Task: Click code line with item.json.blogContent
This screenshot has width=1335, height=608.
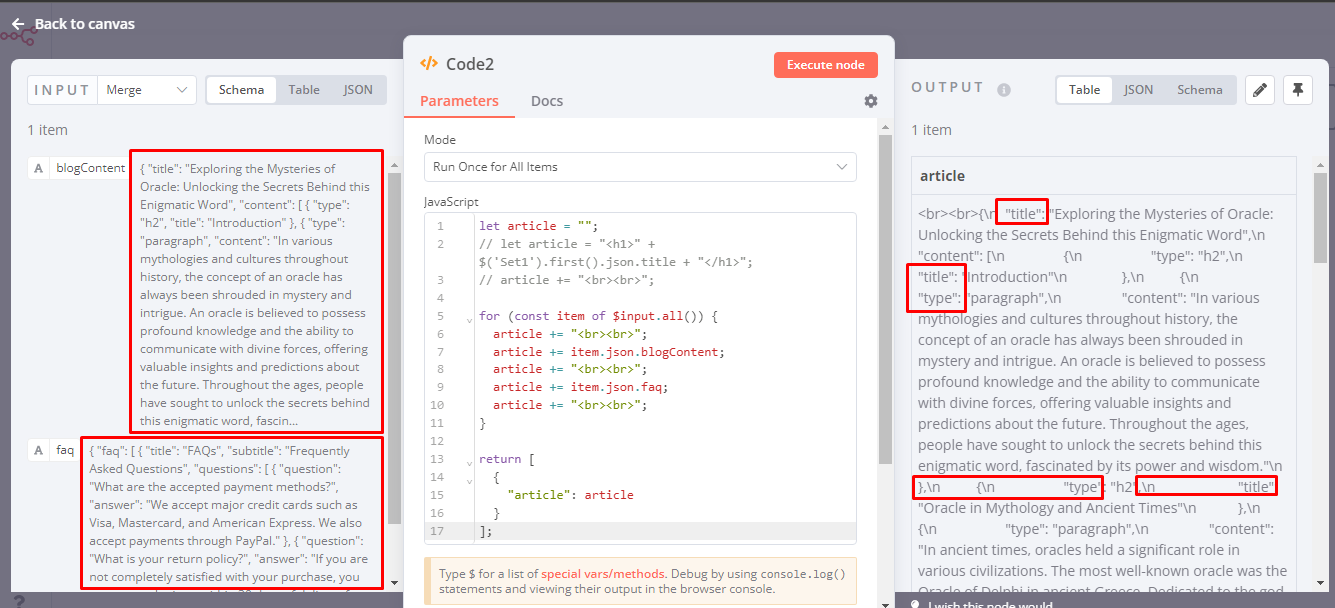Action: (608, 351)
